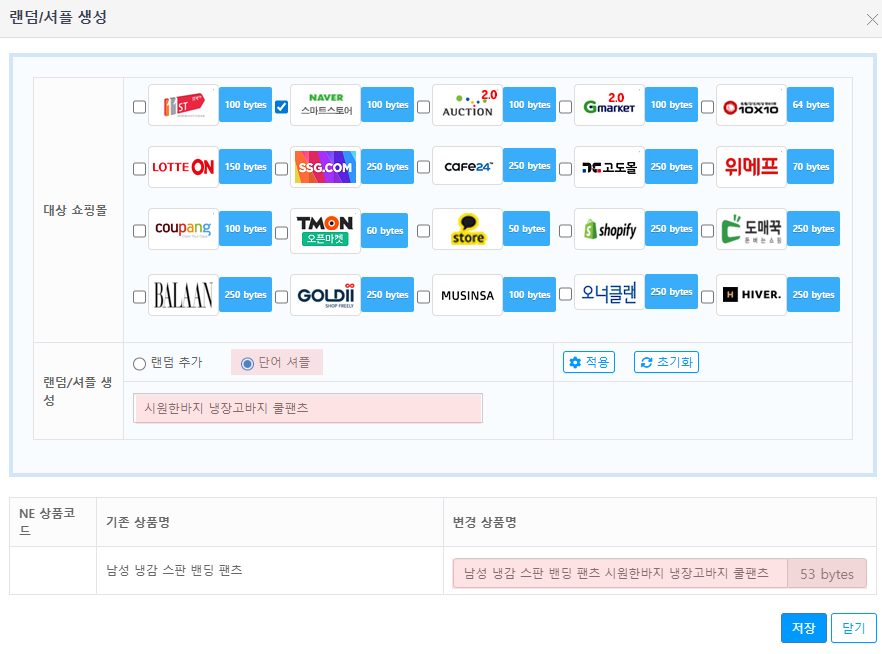Viewport: 882px width, 654px height.
Task: Check the 고도몰 checkbox
Action: [x=566, y=169]
